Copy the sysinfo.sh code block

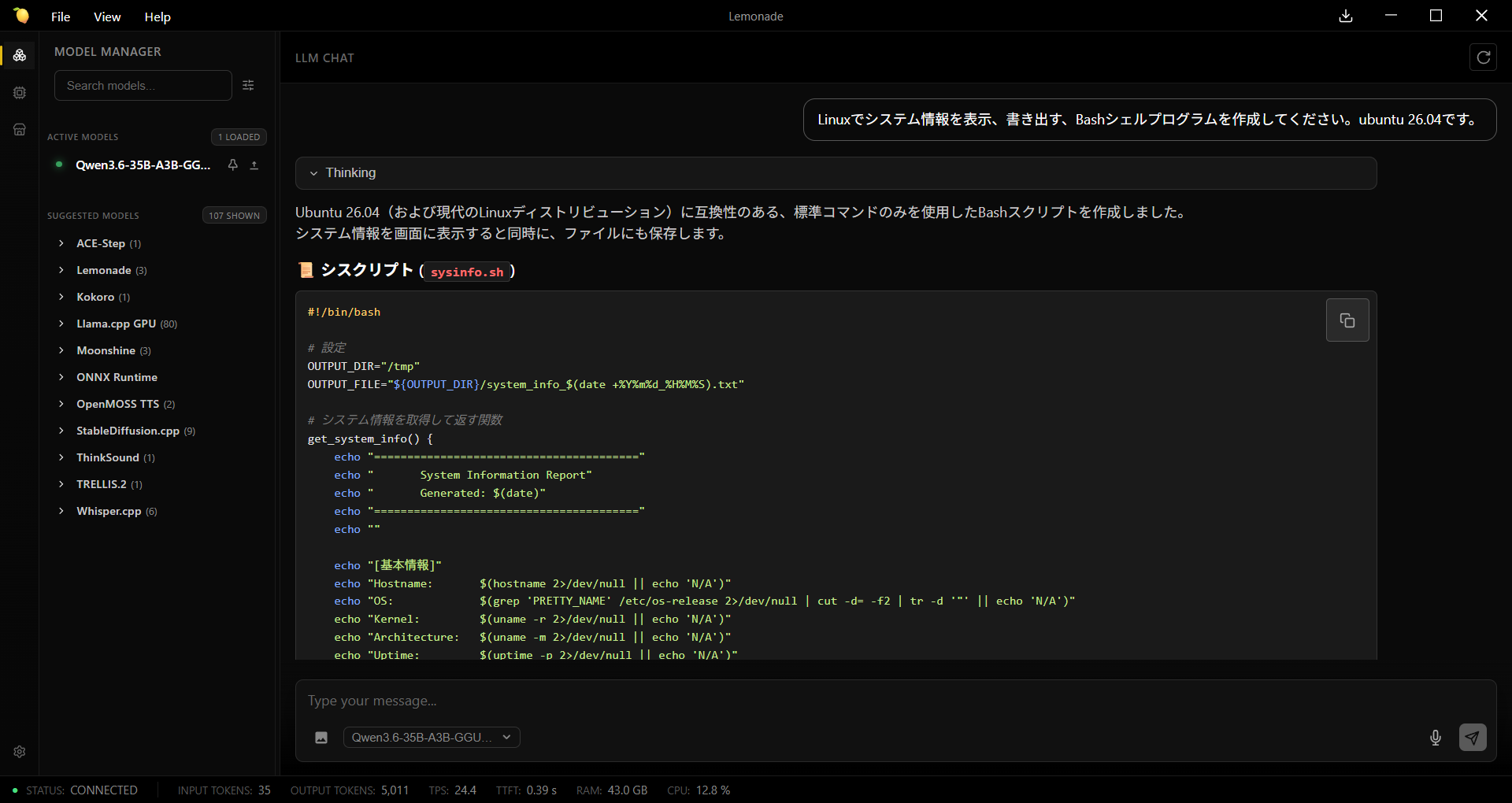point(1347,320)
